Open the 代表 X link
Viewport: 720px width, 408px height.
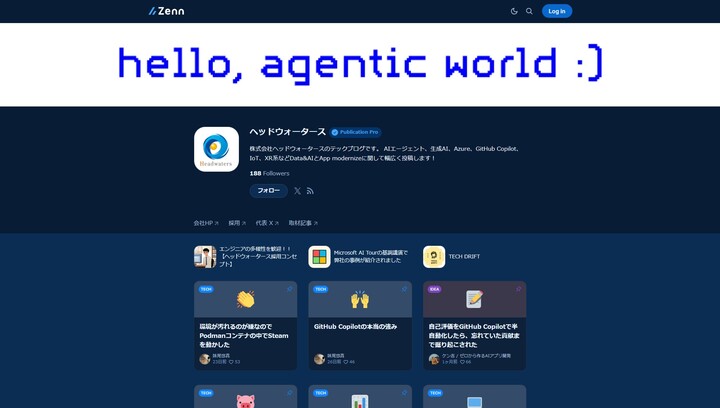(267, 223)
